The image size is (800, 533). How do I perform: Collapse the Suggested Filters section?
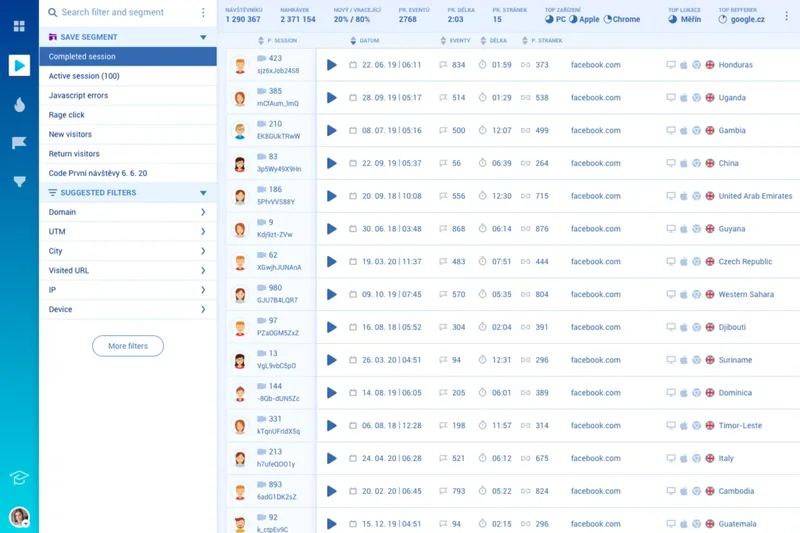click(x=203, y=193)
